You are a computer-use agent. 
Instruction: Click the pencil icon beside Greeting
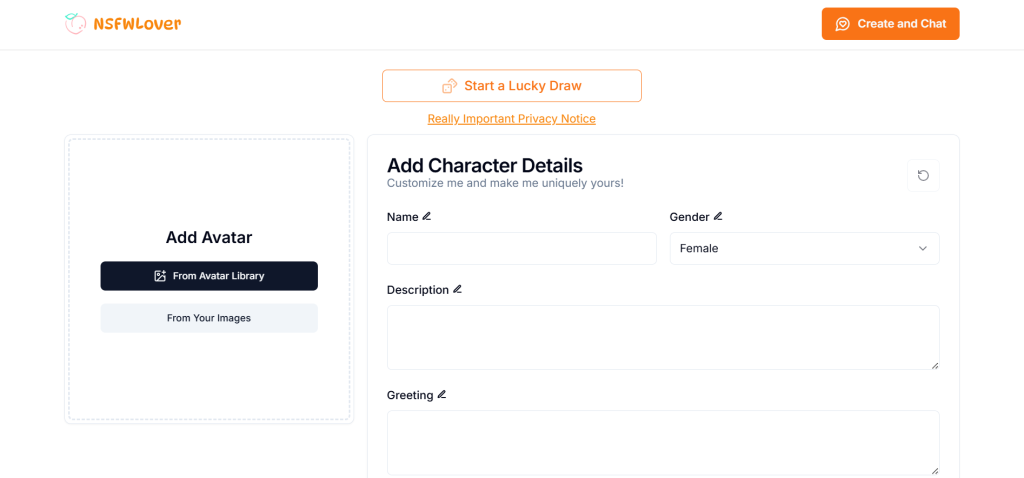pyautogui.click(x=442, y=395)
